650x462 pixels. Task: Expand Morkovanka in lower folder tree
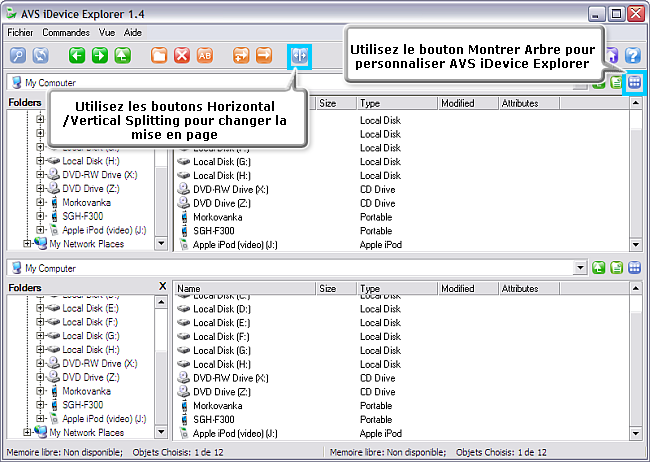click(x=40, y=391)
